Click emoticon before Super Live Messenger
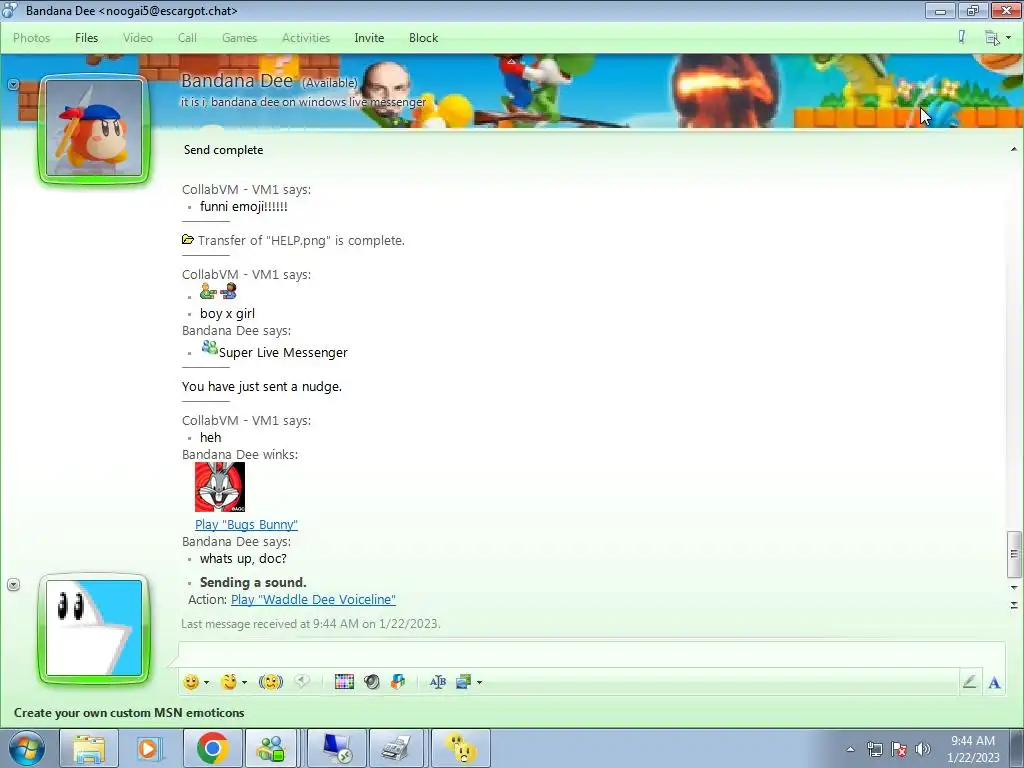Image resolution: width=1024 pixels, height=768 pixels. tap(209, 347)
